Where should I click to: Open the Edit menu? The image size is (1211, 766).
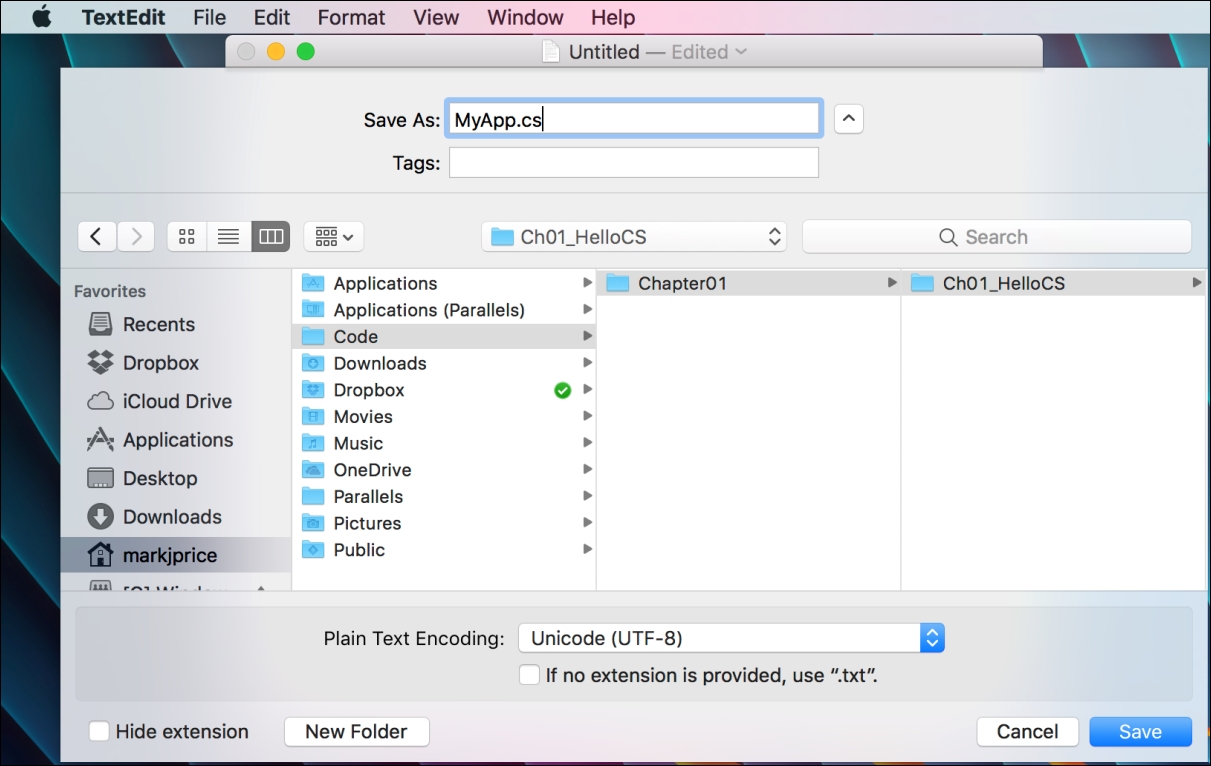pos(272,17)
